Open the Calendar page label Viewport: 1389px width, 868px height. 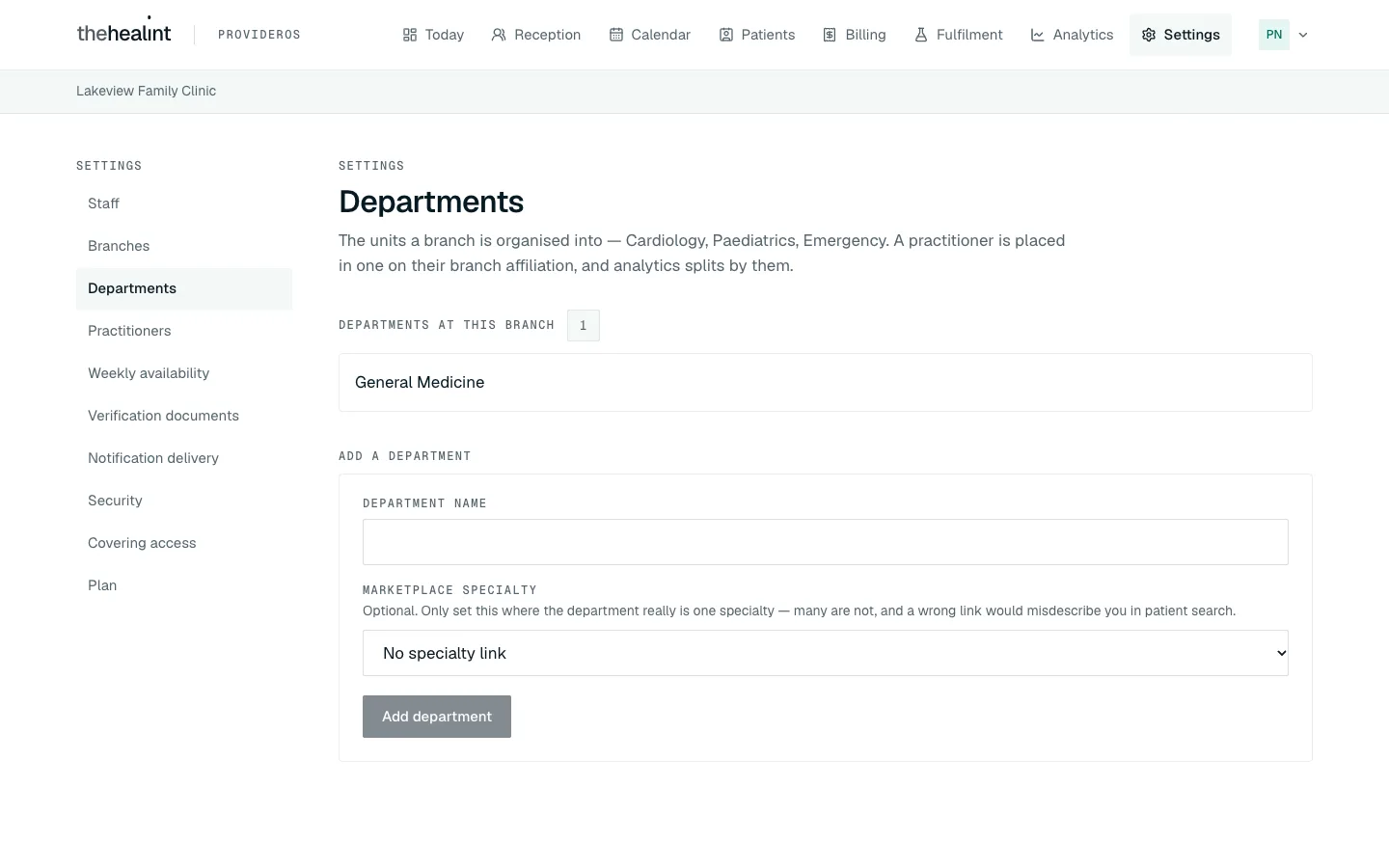coord(661,35)
